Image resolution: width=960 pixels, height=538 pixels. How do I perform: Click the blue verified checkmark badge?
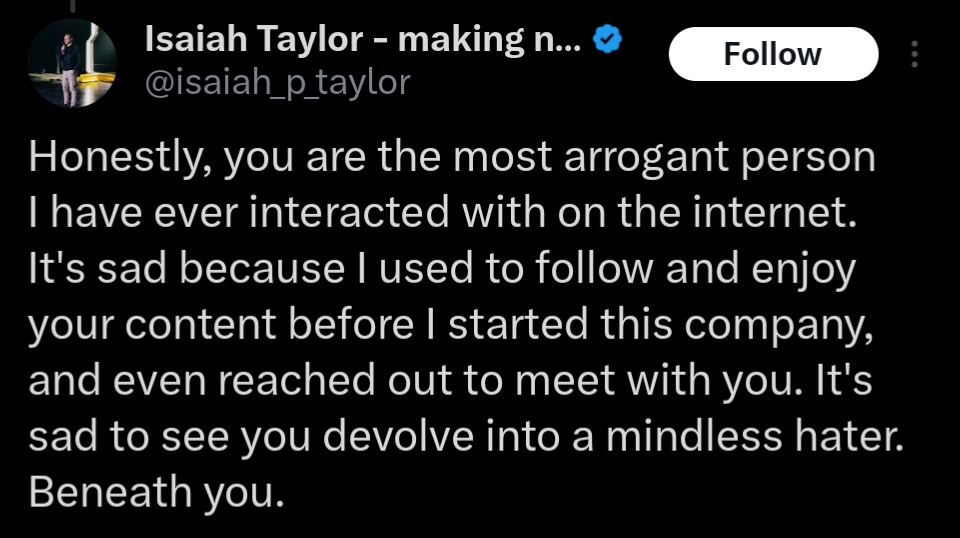[x=609, y=41]
